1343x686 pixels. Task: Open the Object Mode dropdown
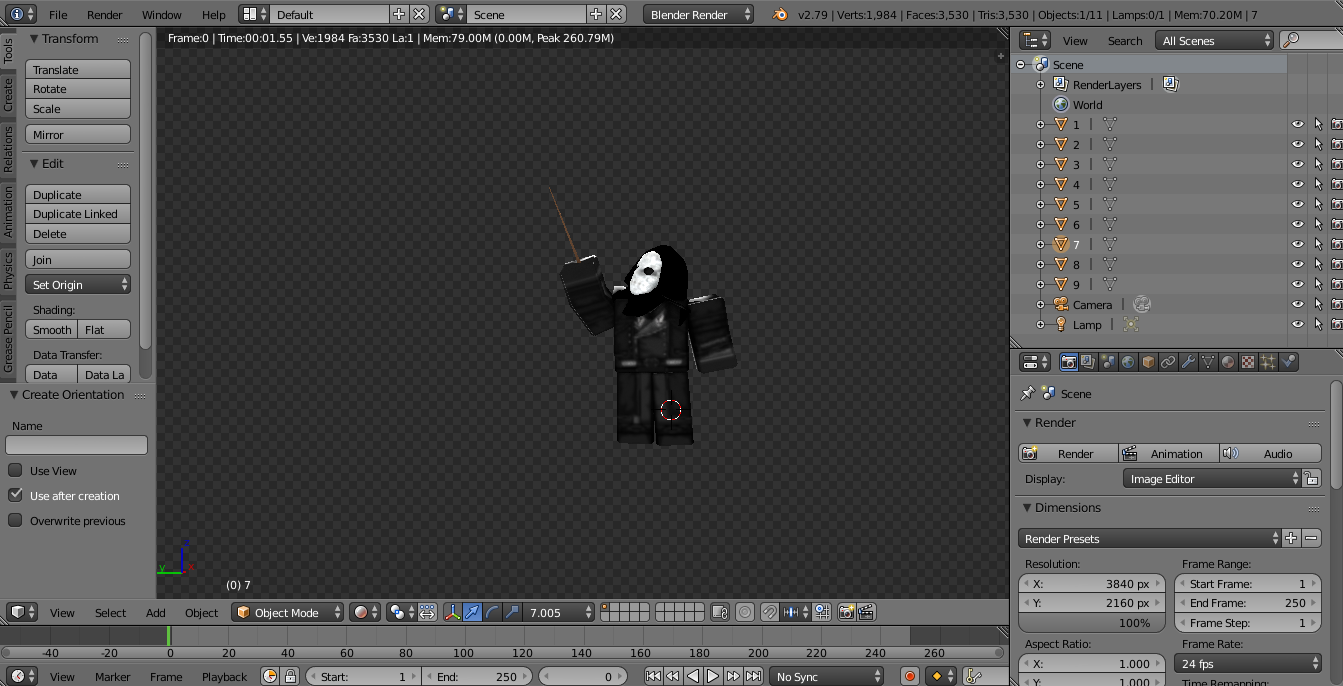[x=288, y=613]
